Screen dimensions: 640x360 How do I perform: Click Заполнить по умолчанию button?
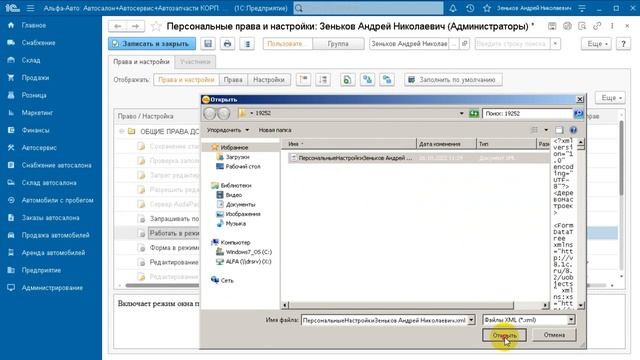click(453, 80)
